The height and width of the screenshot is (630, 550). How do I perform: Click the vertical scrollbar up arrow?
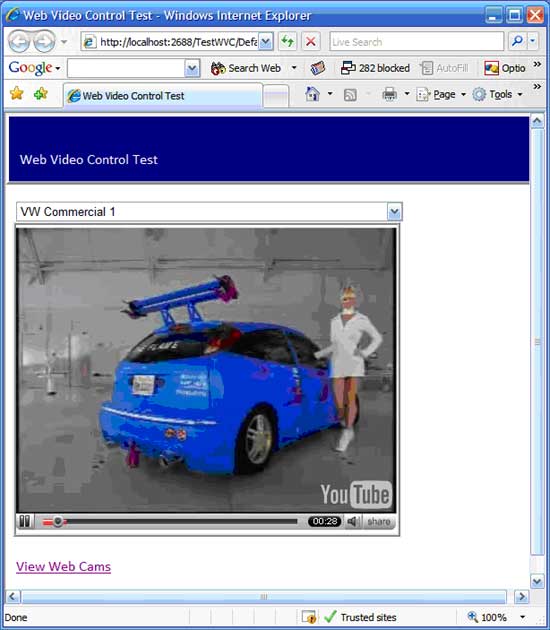tap(537, 121)
